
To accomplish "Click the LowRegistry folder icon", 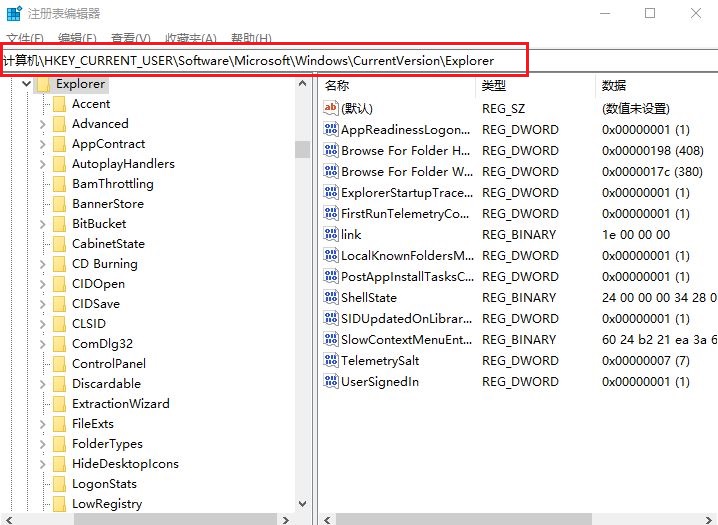I will tap(60, 503).
